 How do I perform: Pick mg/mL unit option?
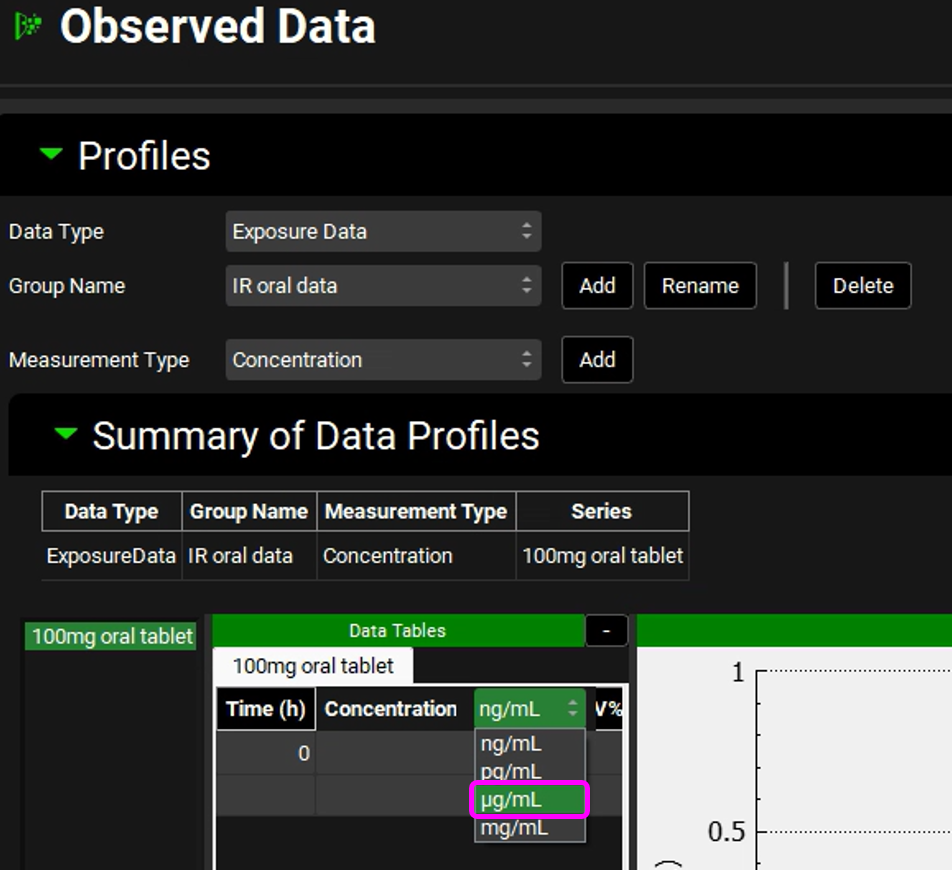[x=514, y=828]
